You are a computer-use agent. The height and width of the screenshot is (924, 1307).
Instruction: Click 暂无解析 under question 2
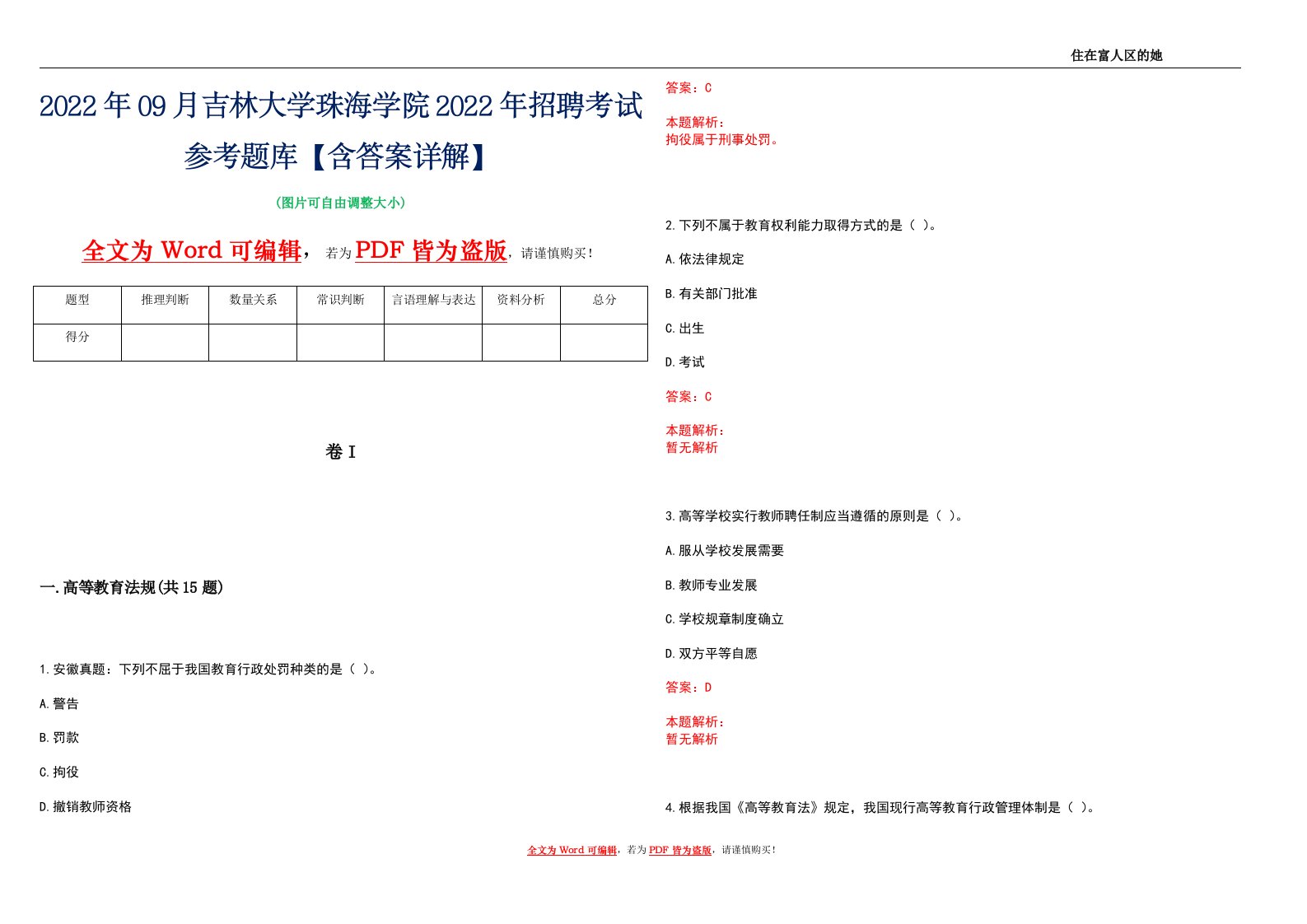(x=692, y=447)
